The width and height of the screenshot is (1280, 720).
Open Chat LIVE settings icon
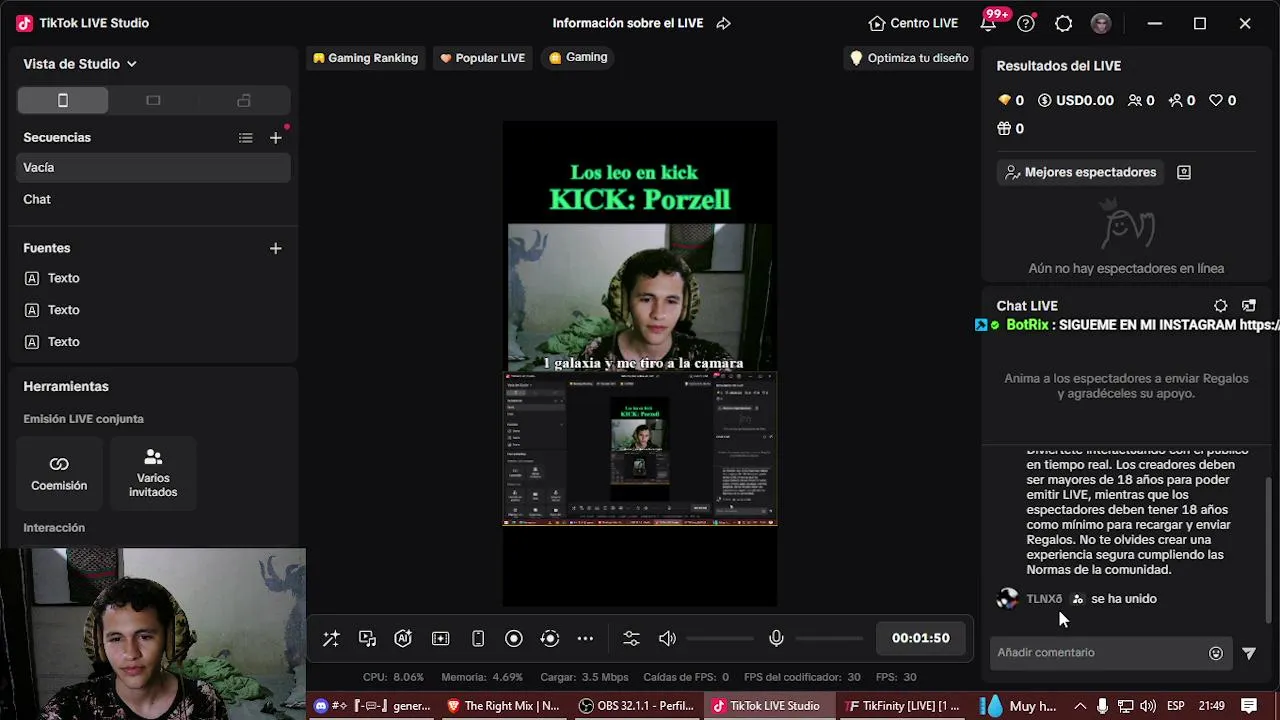pyautogui.click(x=1220, y=306)
